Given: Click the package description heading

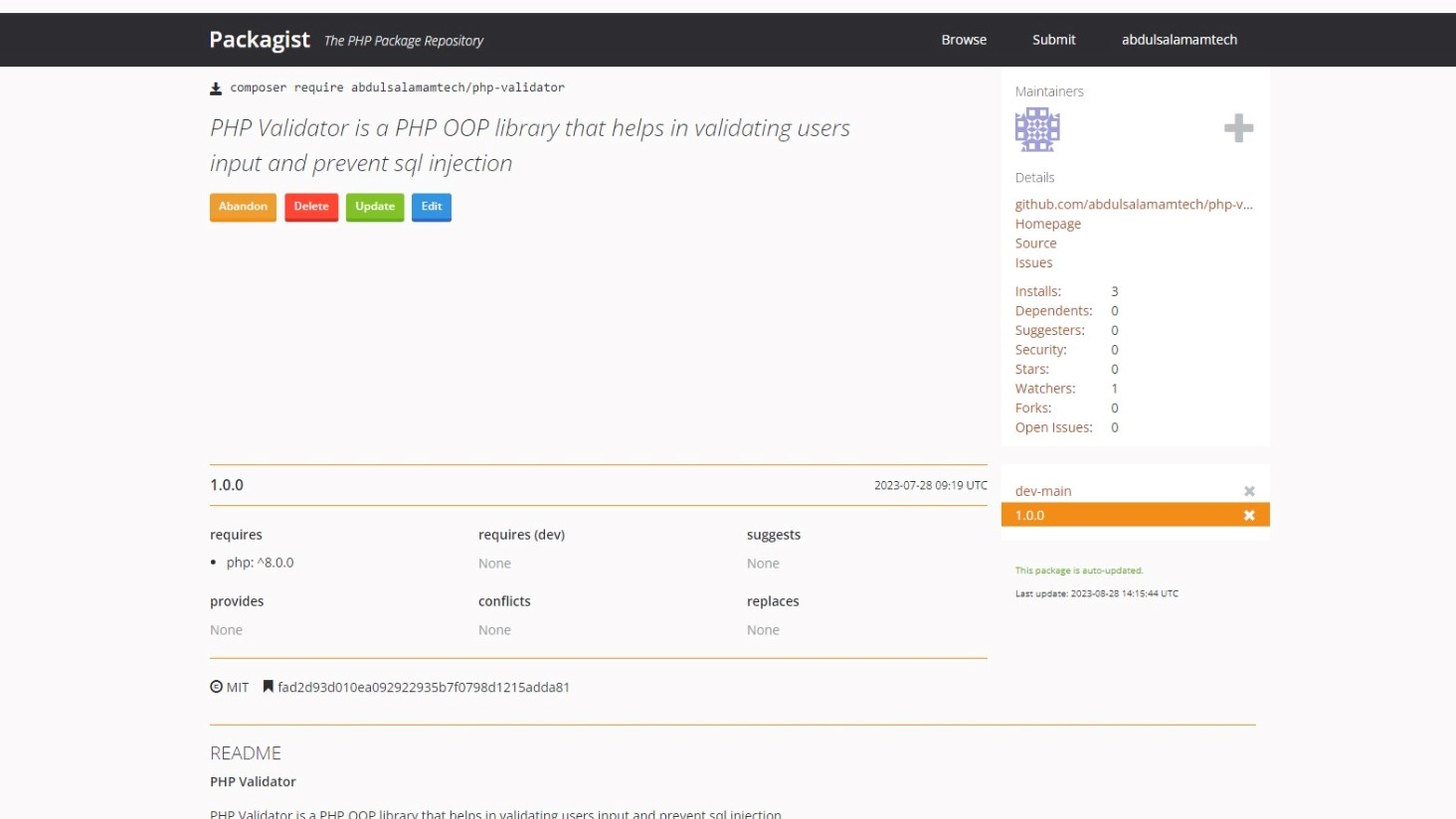Looking at the screenshot, I should [530, 145].
